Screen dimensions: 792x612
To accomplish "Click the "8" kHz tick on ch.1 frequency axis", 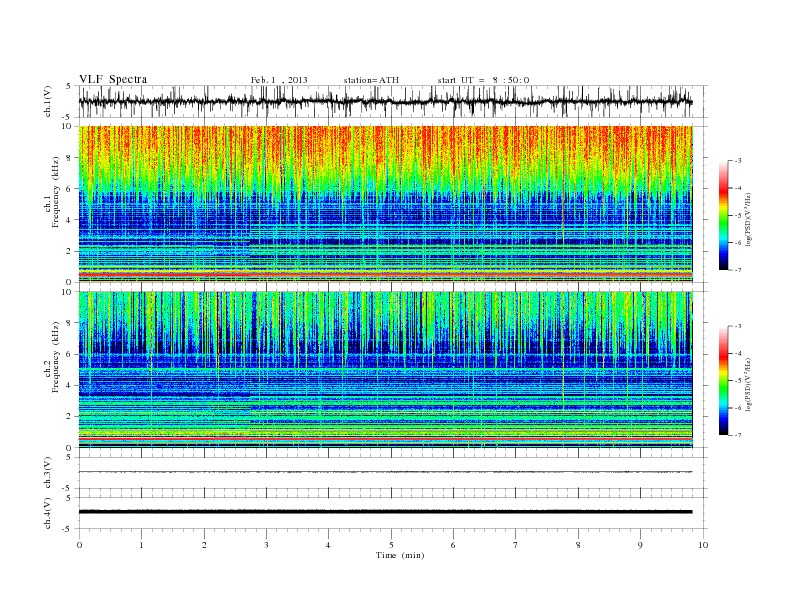I will [x=69, y=158].
